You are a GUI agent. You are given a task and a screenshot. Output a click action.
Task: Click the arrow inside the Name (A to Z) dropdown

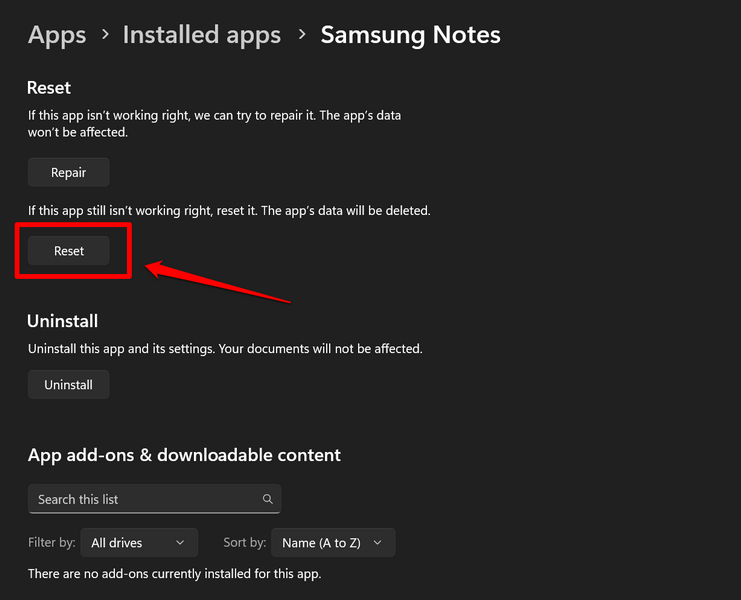click(x=377, y=543)
